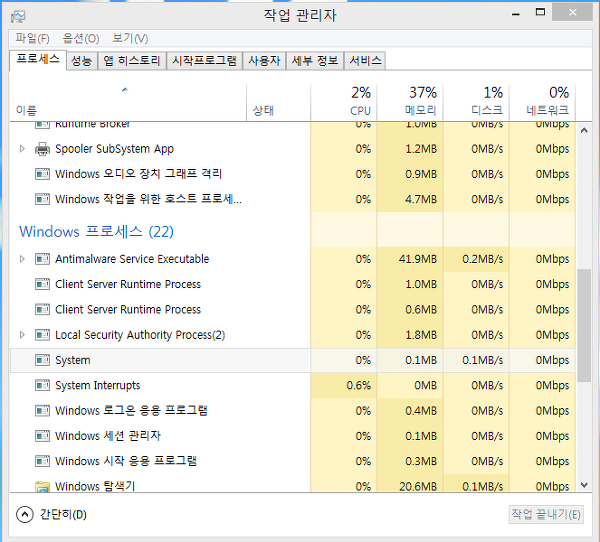The width and height of the screenshot is (600, 542).
Task: Sort by the CPU column header
Action: (344, 102)
